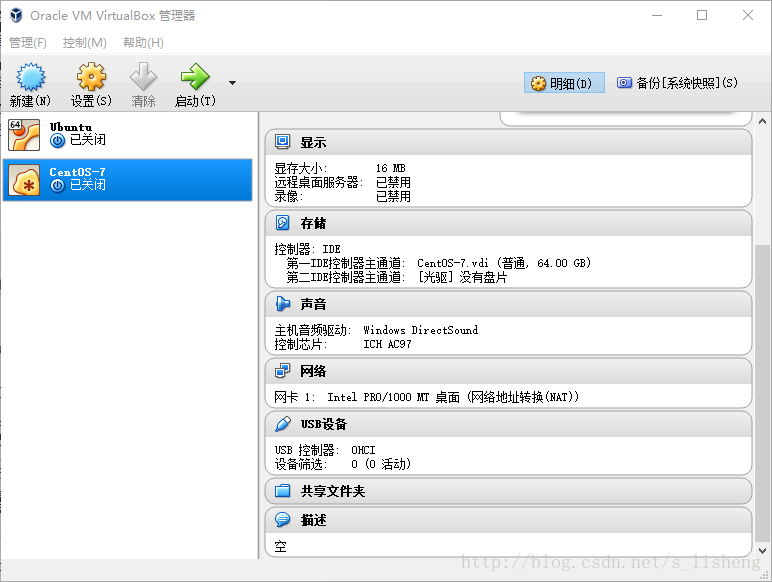Click the 显示 display monitor icon
772x582 pixels.
pos(283,142)
